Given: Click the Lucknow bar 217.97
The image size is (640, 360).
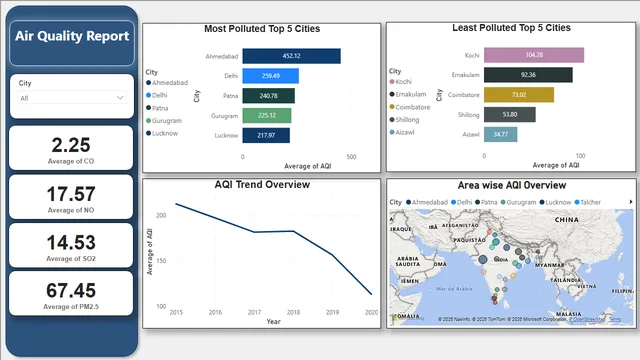Looking at the screenshot, I should (266, 136).
